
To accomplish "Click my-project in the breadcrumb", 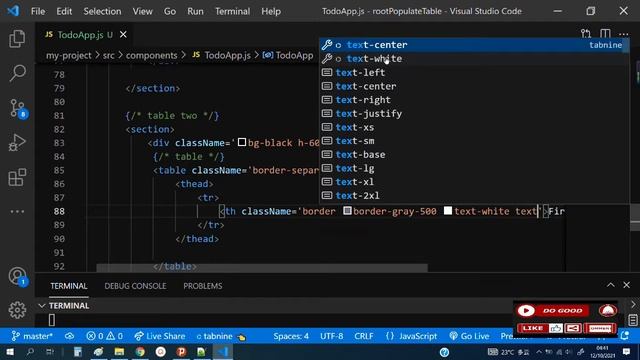I will pos(68,55).
